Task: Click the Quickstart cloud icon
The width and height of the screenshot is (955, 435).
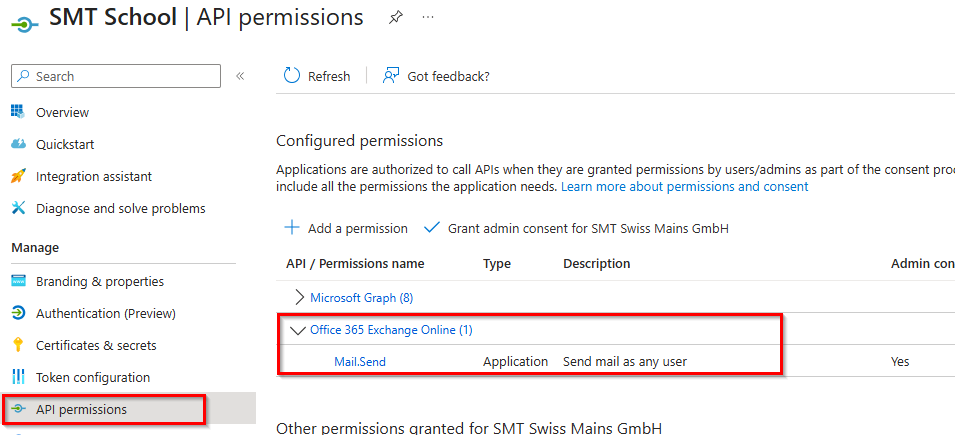Action: pyautogui.click(x=18, y=144)
